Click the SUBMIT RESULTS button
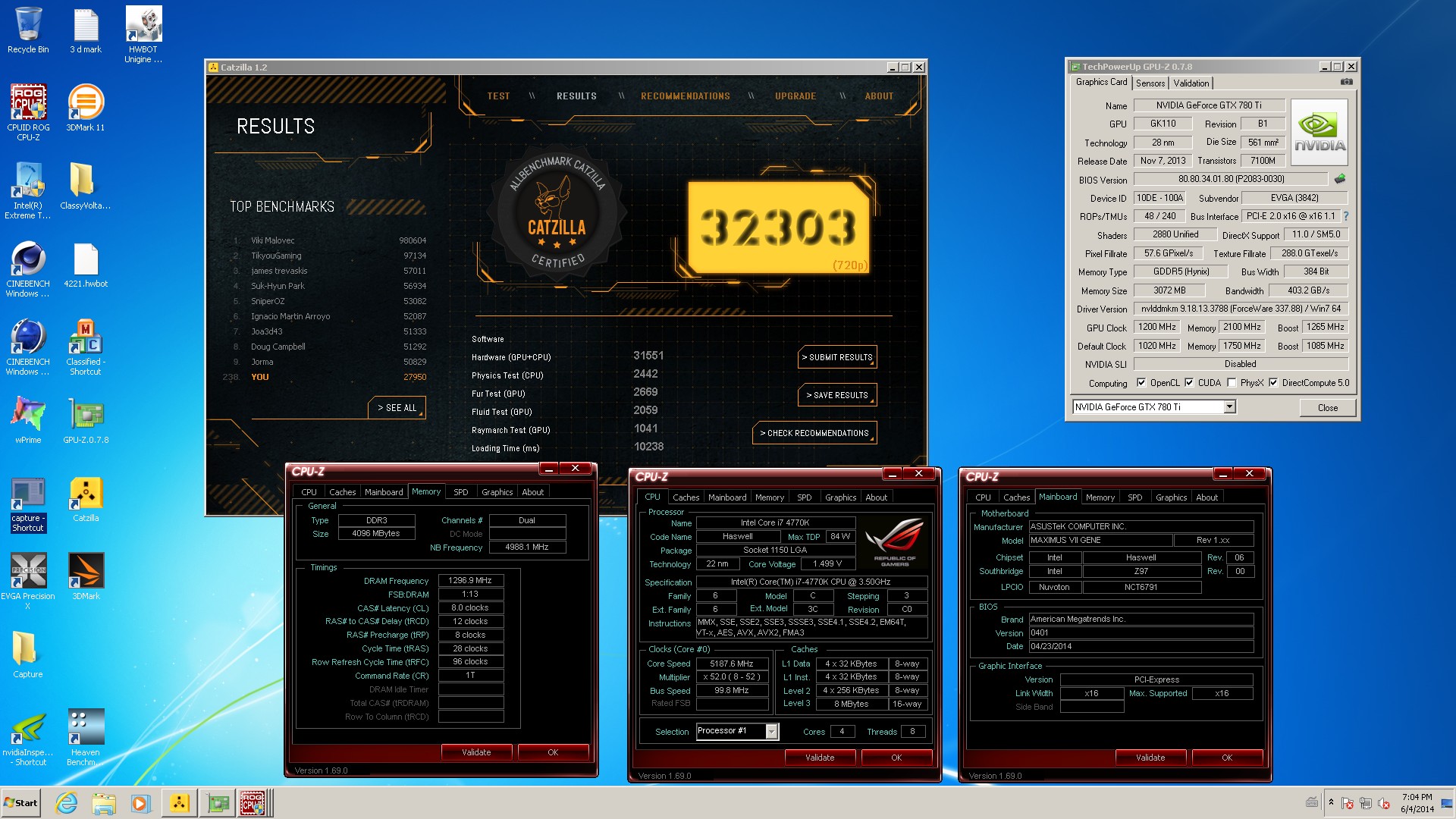 tap(837, 357)
